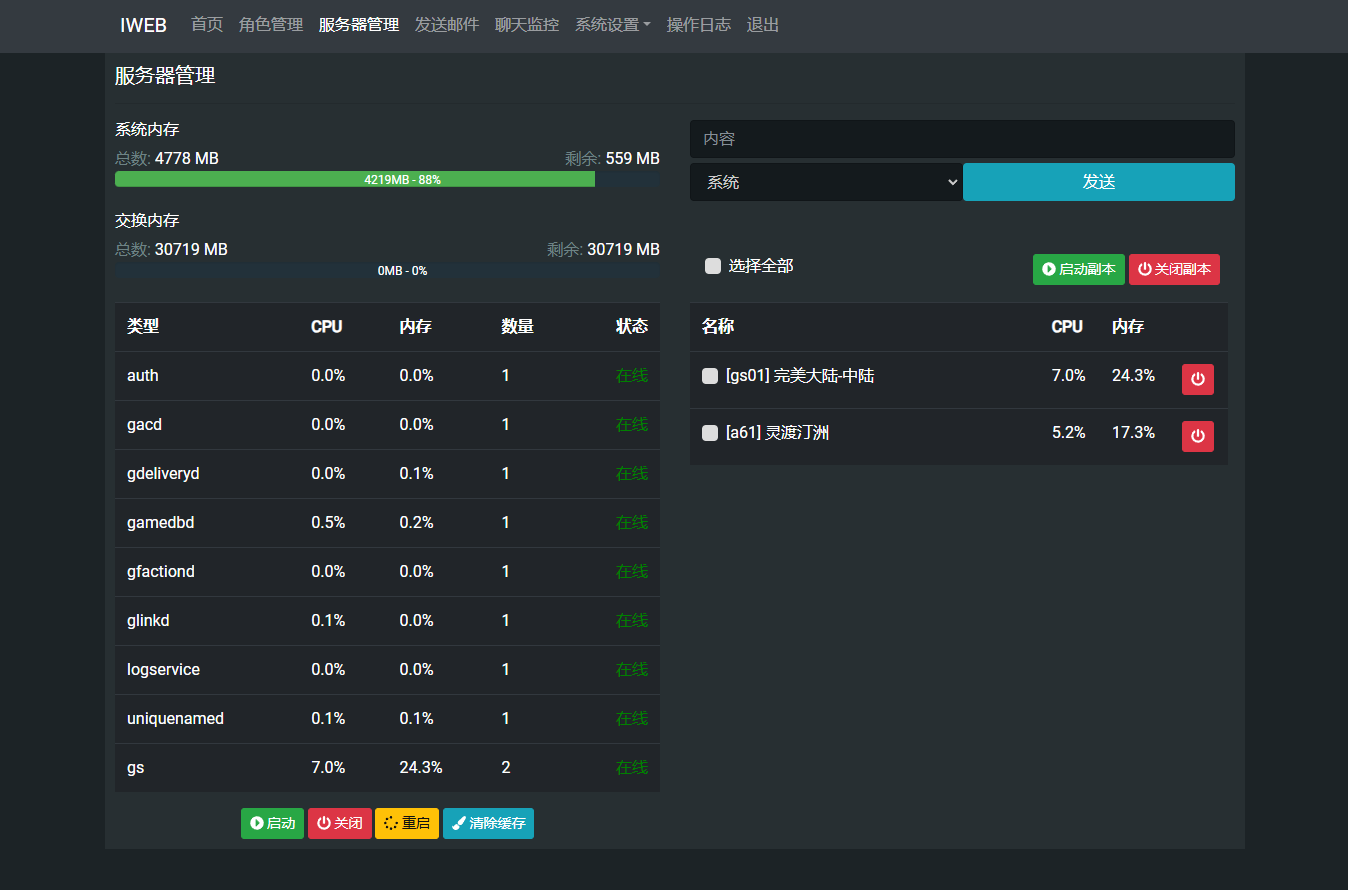This screenshot has height=890, width=1348.
Task: Click the 状态 column header
Action: [x=632, y=327]
